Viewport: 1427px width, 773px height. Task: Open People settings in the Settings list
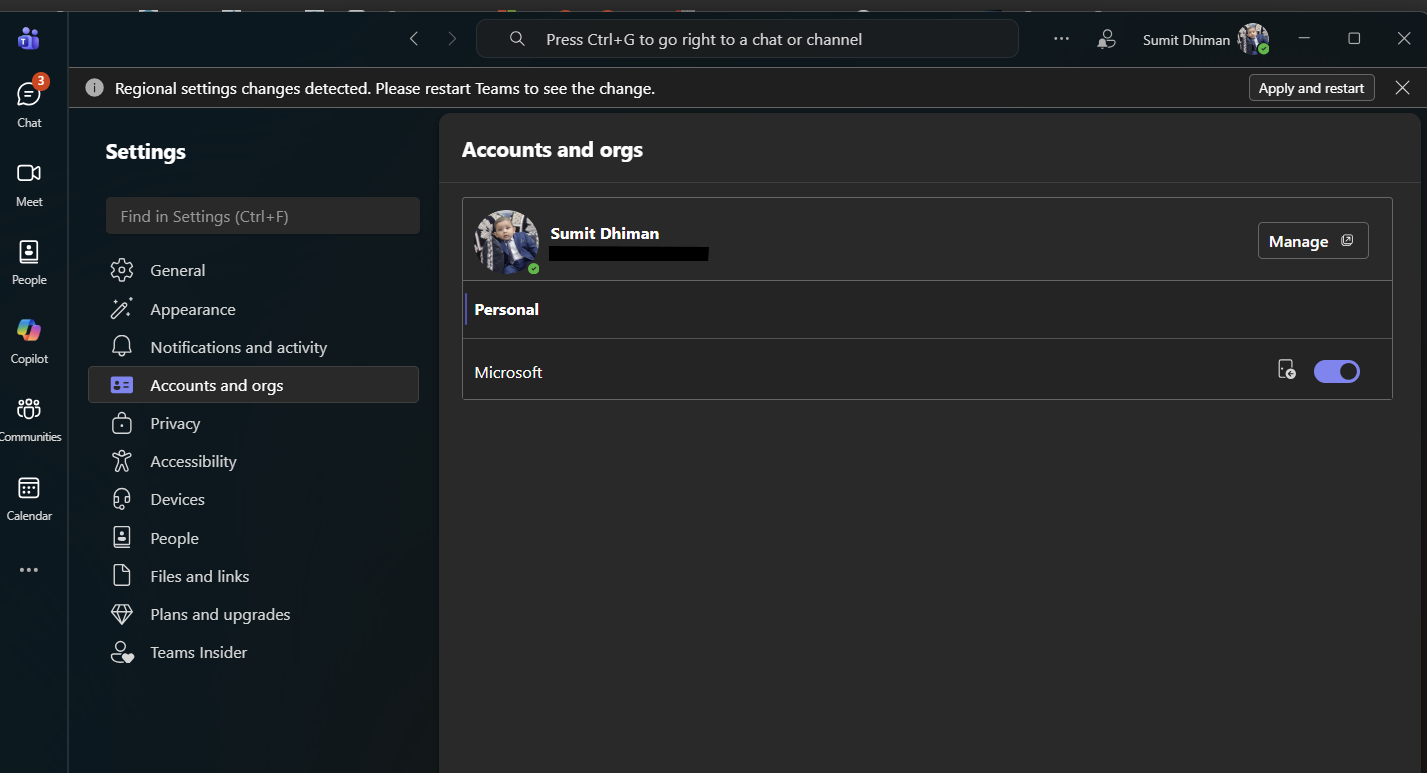tap(253, 538)
